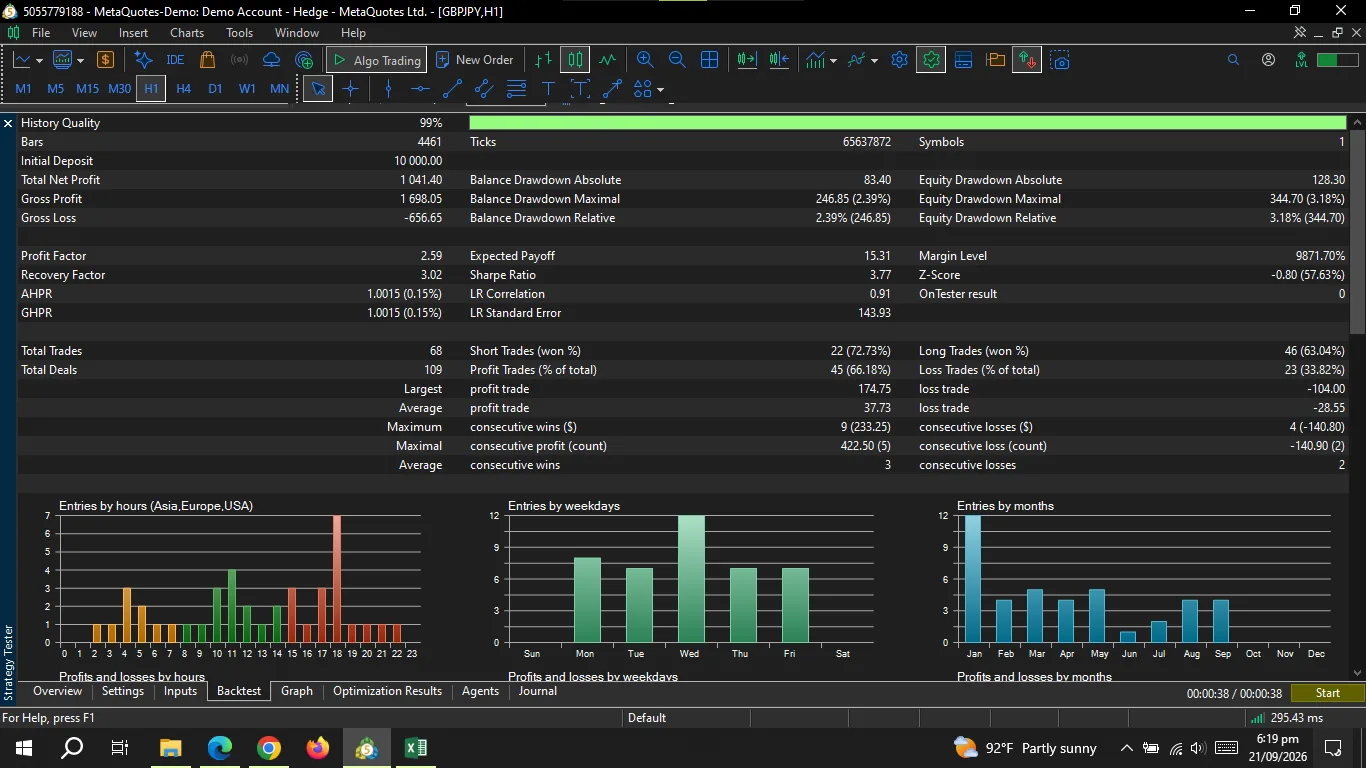Viewport: 1366px width, 768px height.
Task: Select the horizontal line drawing tool
Action: pos(420,89)
